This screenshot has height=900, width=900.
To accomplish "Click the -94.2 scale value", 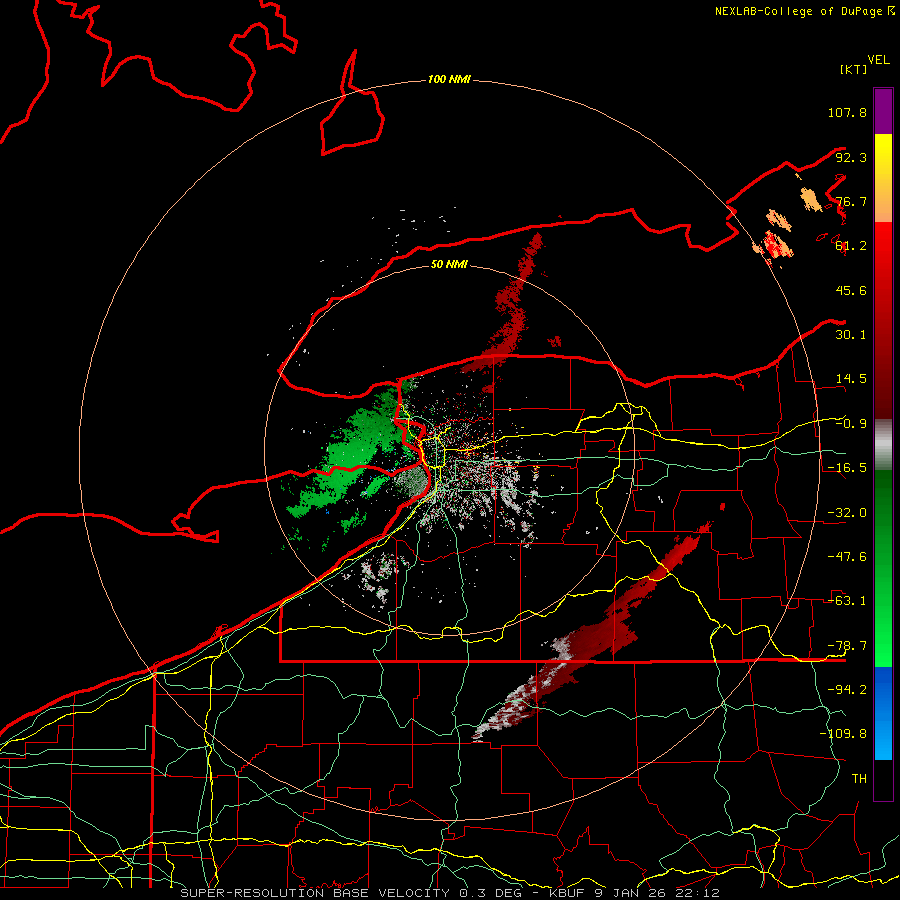I will 847,690.
